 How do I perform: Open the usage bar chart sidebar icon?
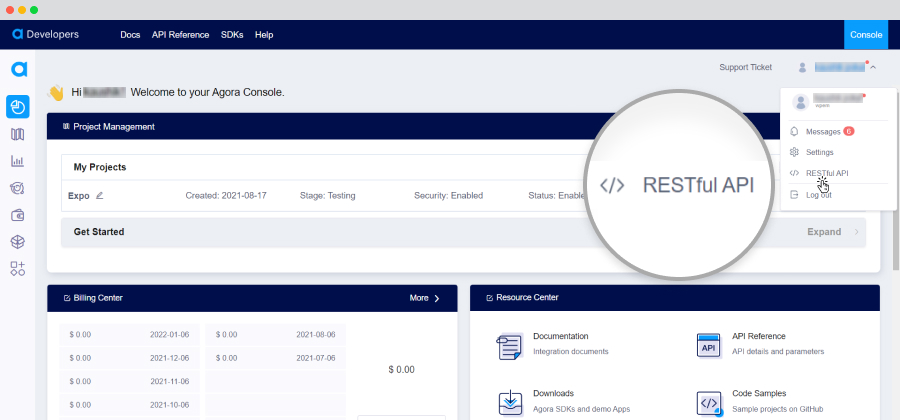pyautogui.click(x=18, y=161)
